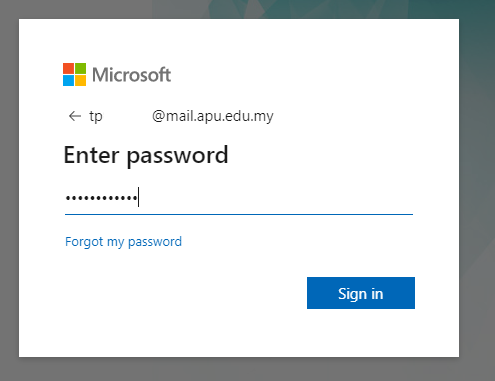The height and width of the screenshot is (381, 495).
Task: Click the Sign in button
Action: coord(361,293)
